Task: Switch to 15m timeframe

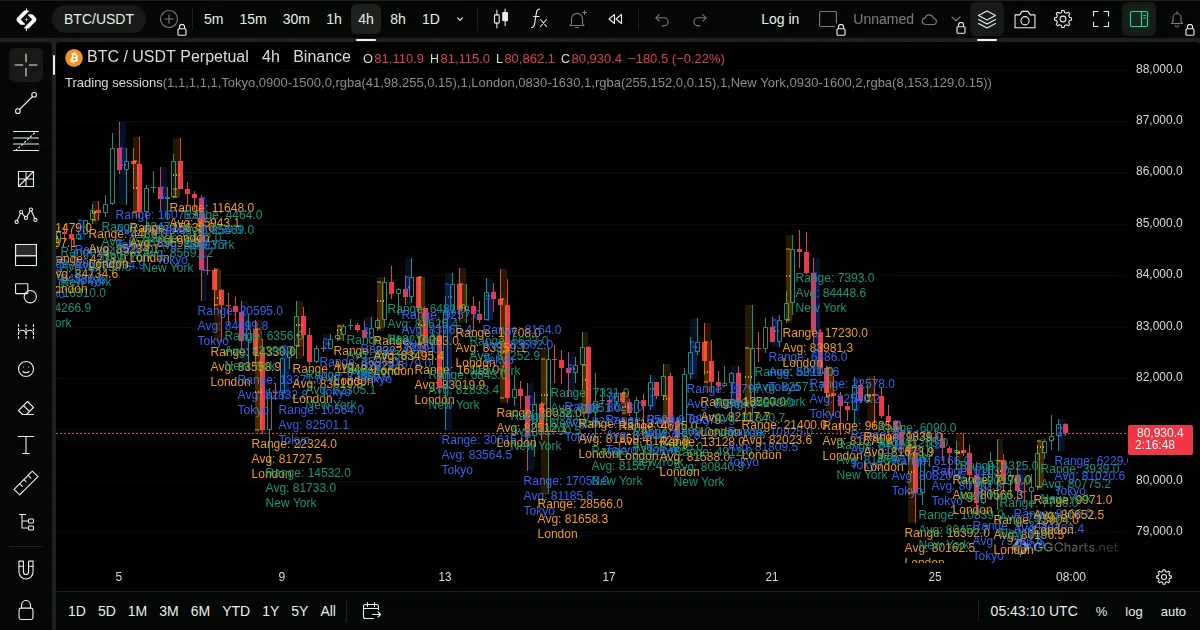Action: [253, 19]
